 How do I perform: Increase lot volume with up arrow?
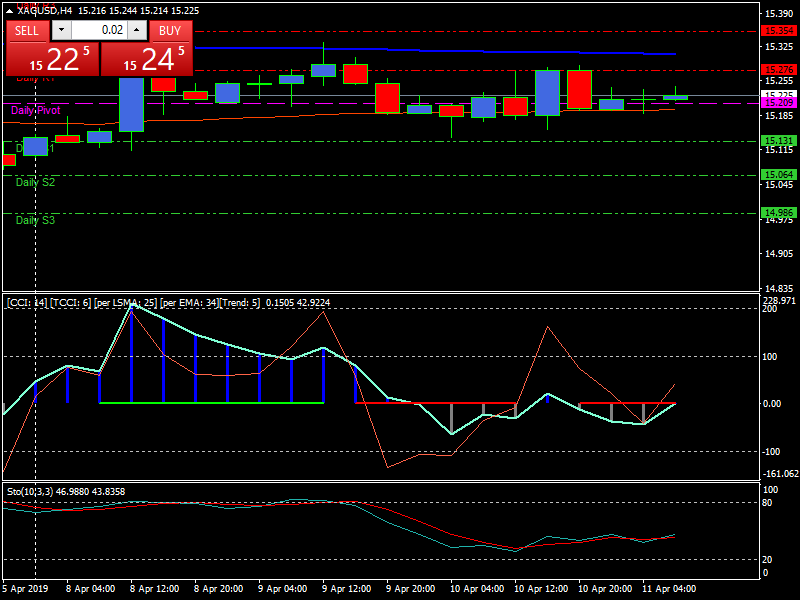(137, 30)
